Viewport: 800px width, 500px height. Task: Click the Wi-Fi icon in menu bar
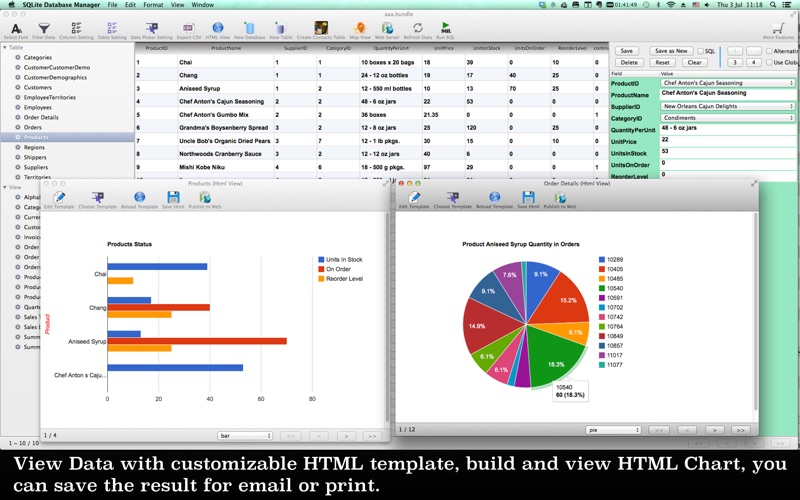(670, 5)
